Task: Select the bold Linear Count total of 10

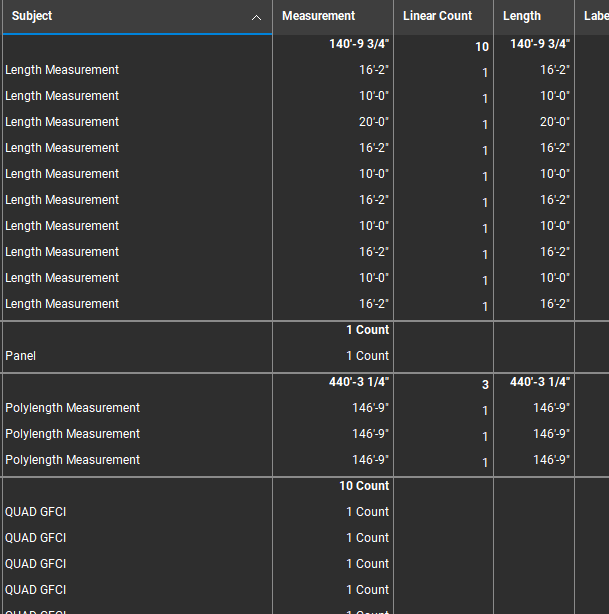Action: point(482,47)
